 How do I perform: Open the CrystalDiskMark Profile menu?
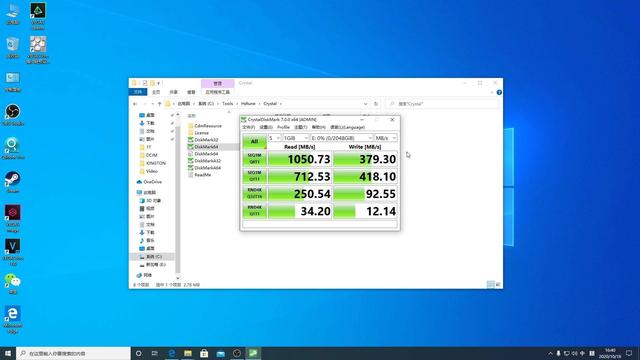pos(283,127)
